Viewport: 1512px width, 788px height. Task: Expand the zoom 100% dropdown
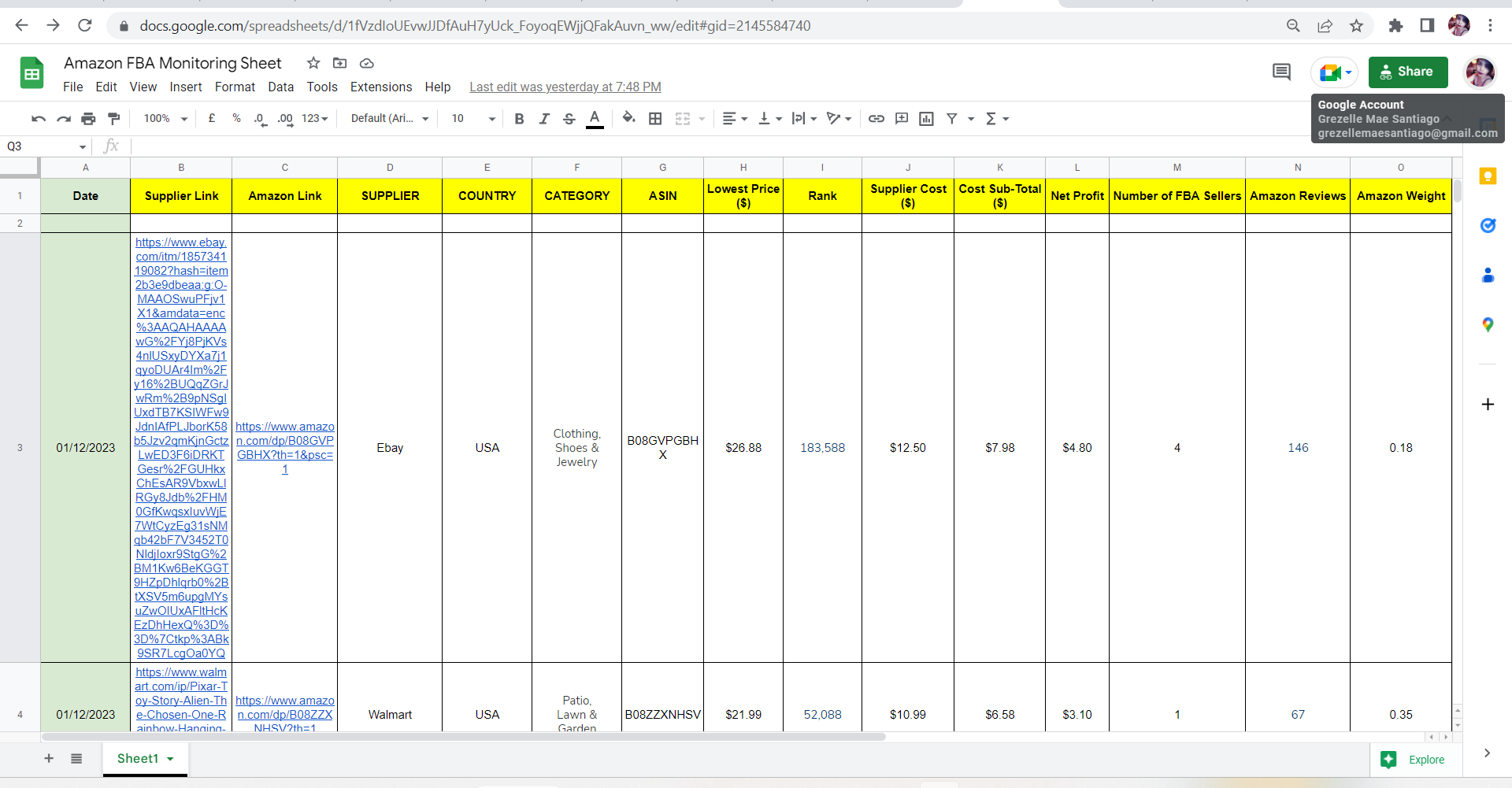click(165, 119)
